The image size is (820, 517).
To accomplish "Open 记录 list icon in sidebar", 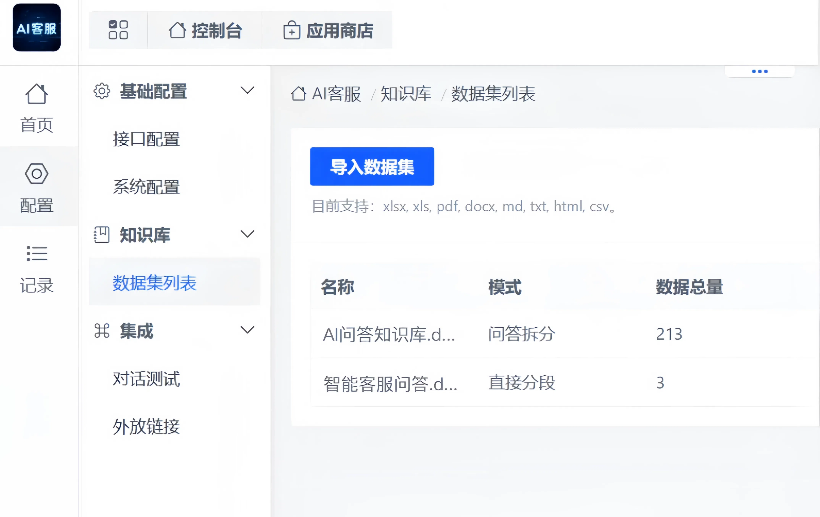I will (x=37, y=254).
